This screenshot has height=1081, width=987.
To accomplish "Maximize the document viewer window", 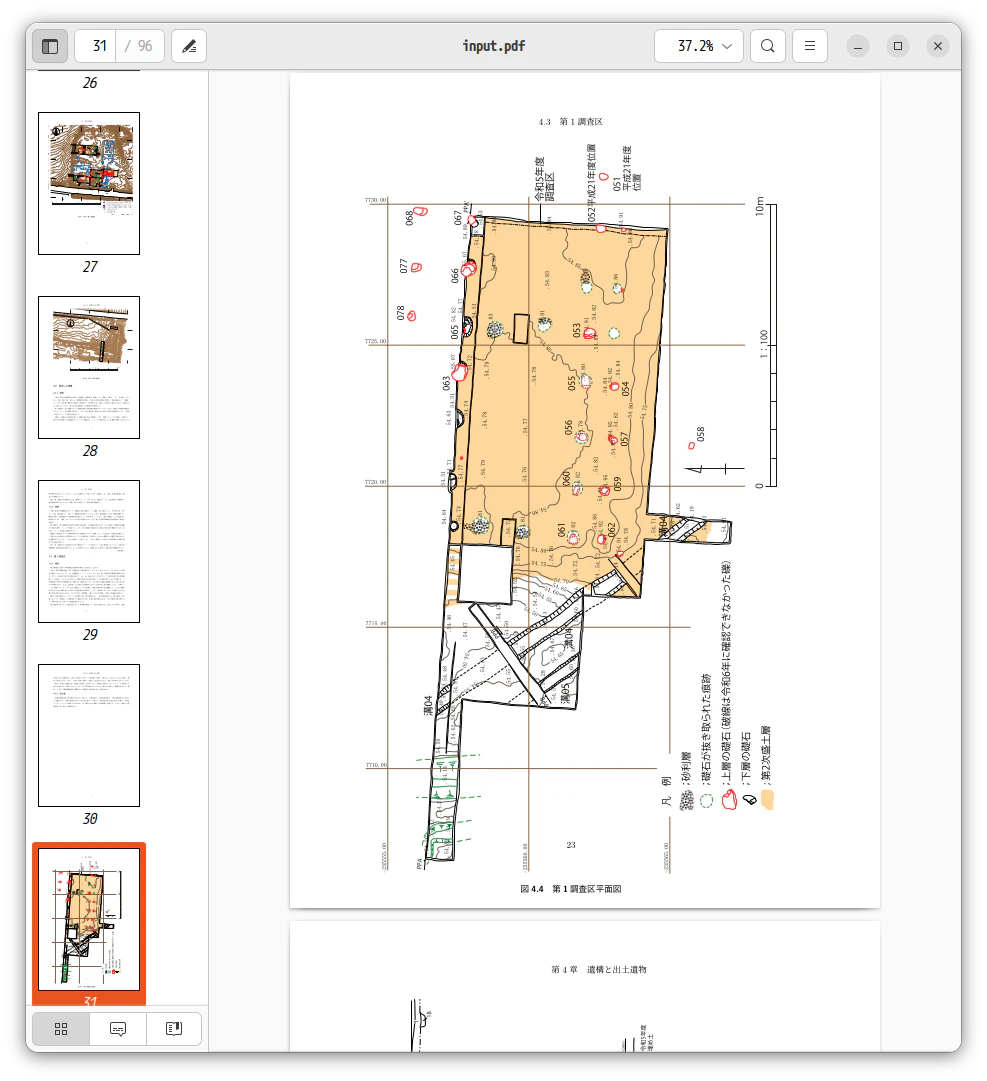I will (x=898, y=46).
